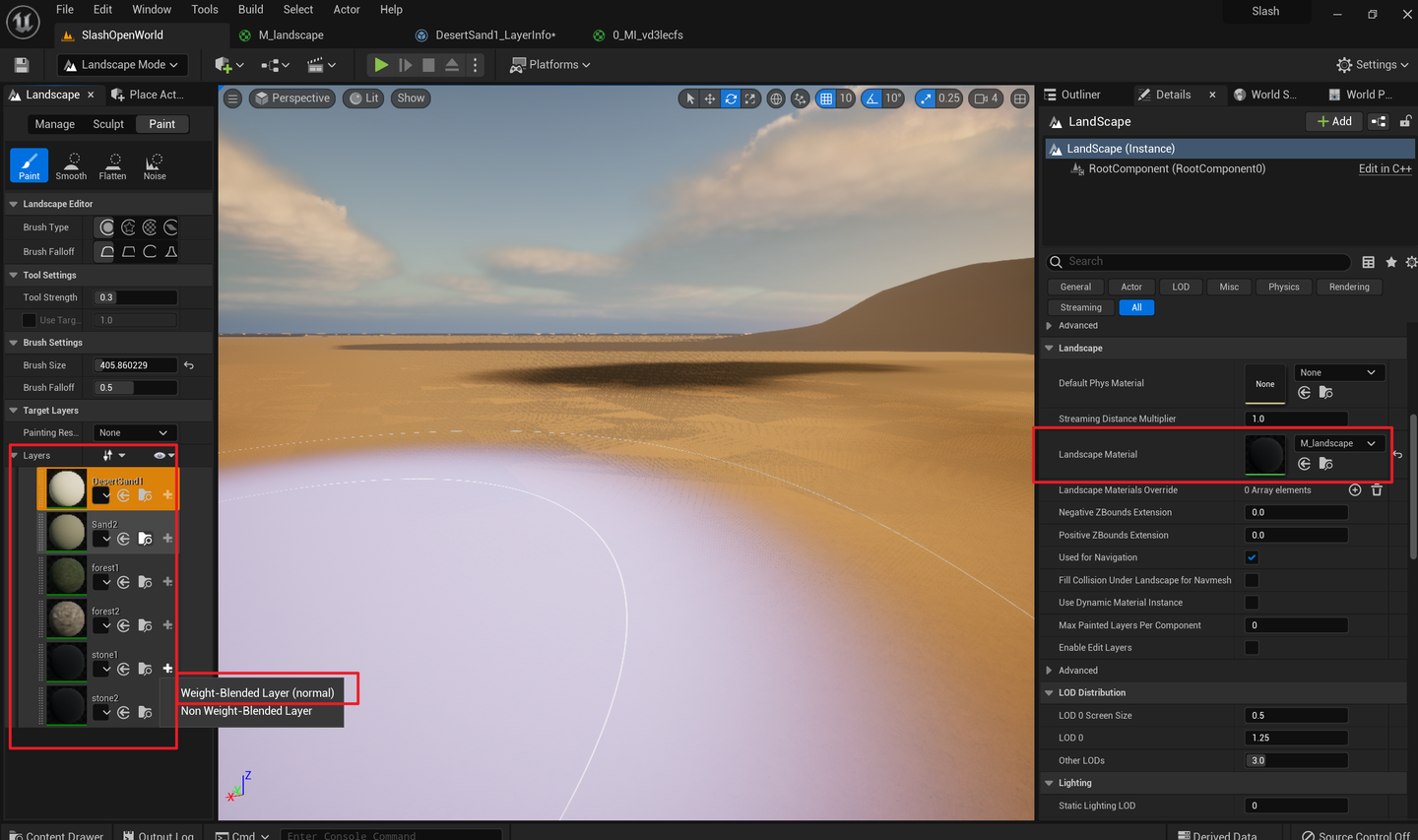1418x840 pixels.
Task: Choose Weight-Blended Layer (normal) option
Action: [258, 693]
